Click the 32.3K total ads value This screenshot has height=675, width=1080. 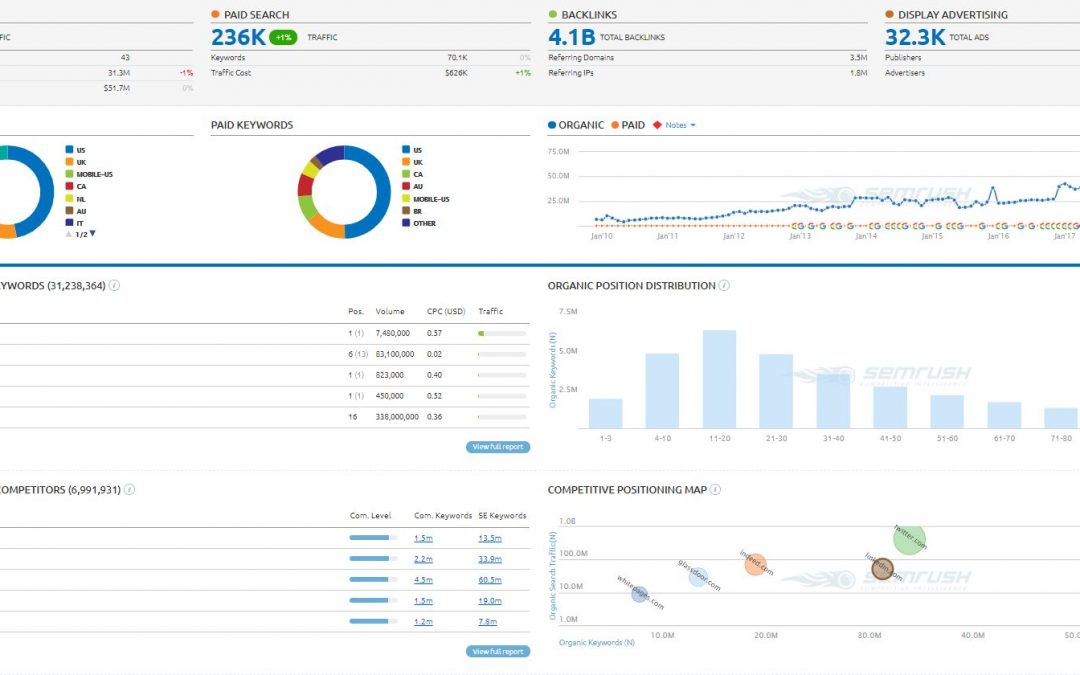tap(915, 37)
